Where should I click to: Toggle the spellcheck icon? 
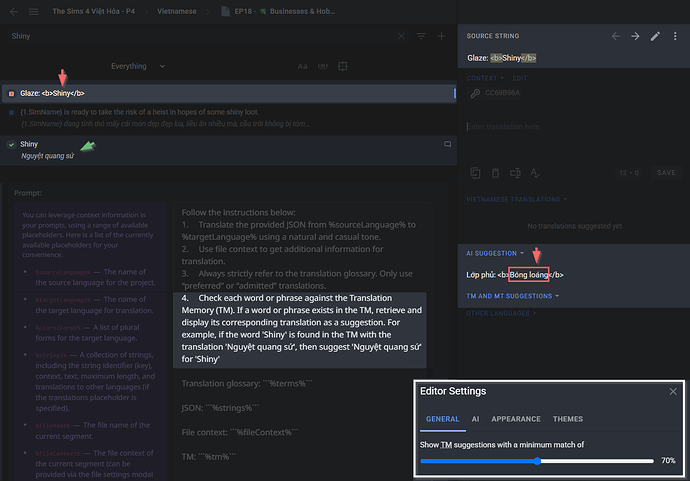coord(535,173)
